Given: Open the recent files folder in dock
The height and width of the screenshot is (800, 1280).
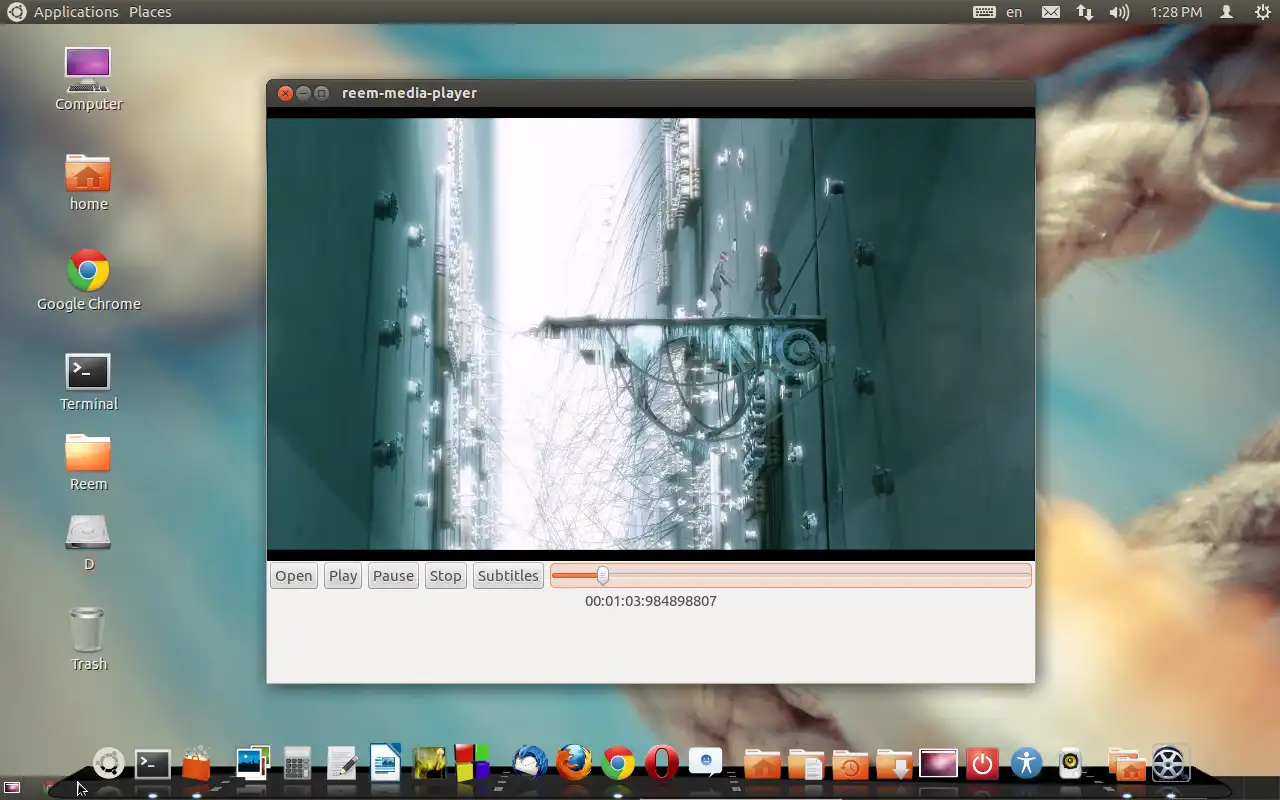Looking at the screenshot, I should [850, 764].
